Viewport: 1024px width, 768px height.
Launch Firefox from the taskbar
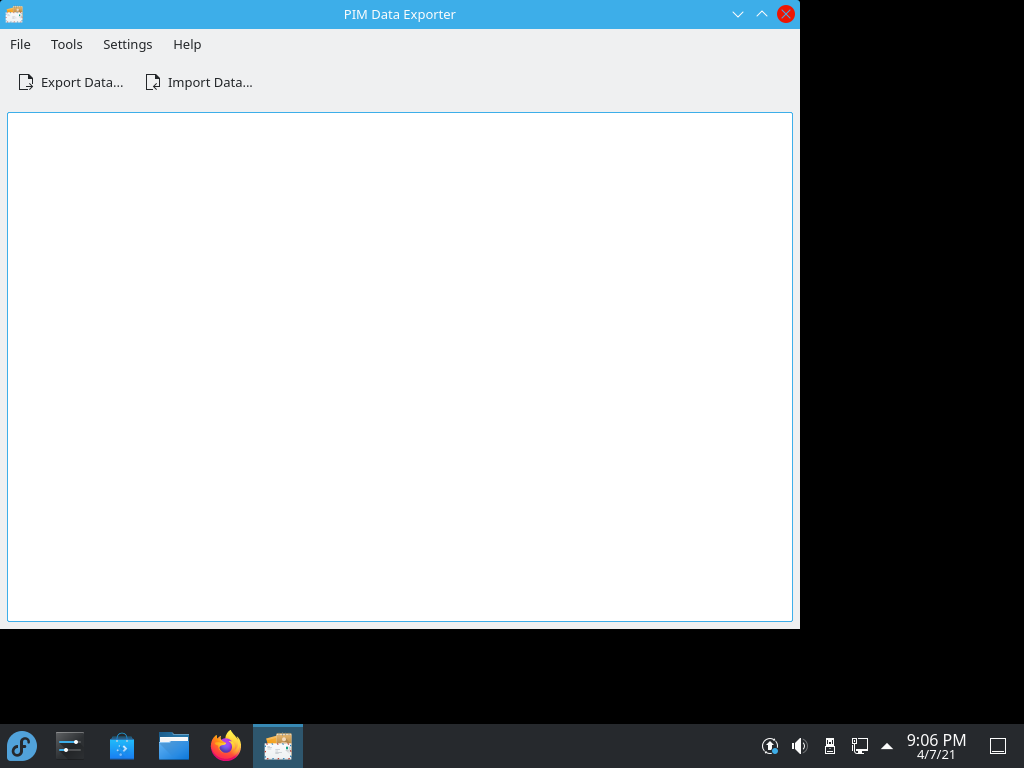pos(226,746)
